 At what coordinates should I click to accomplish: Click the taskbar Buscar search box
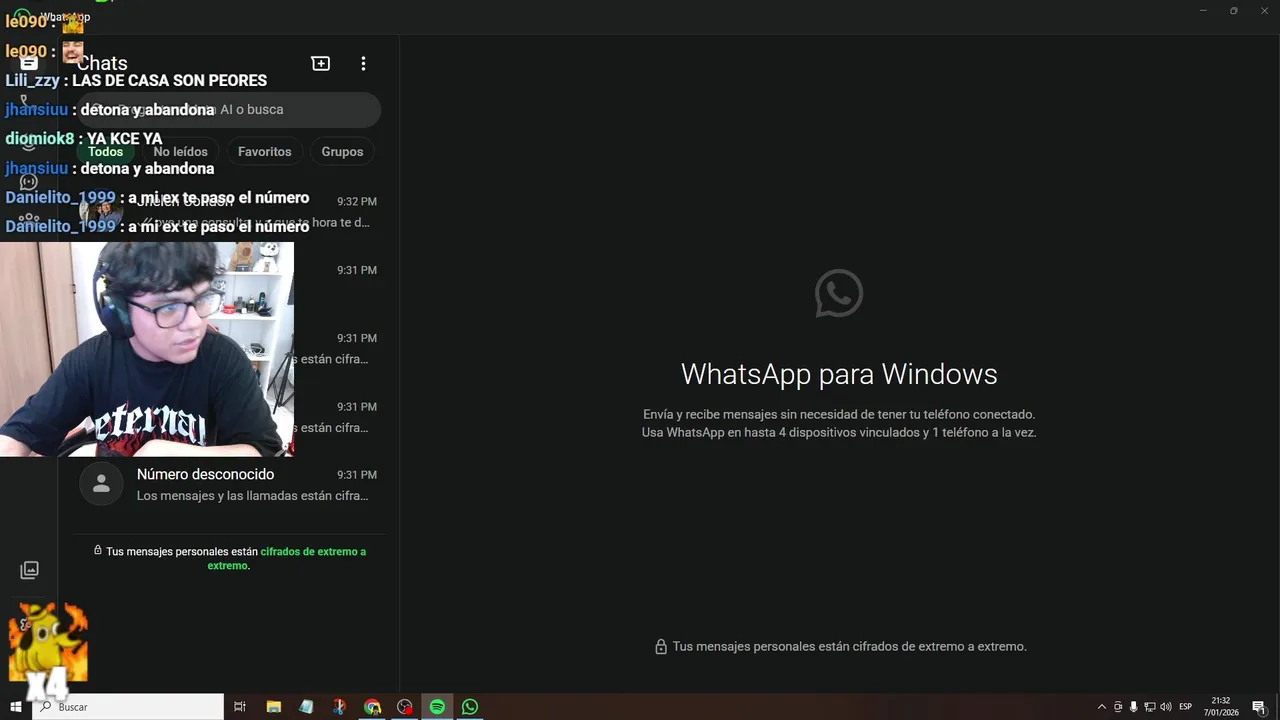pos(130,707)
